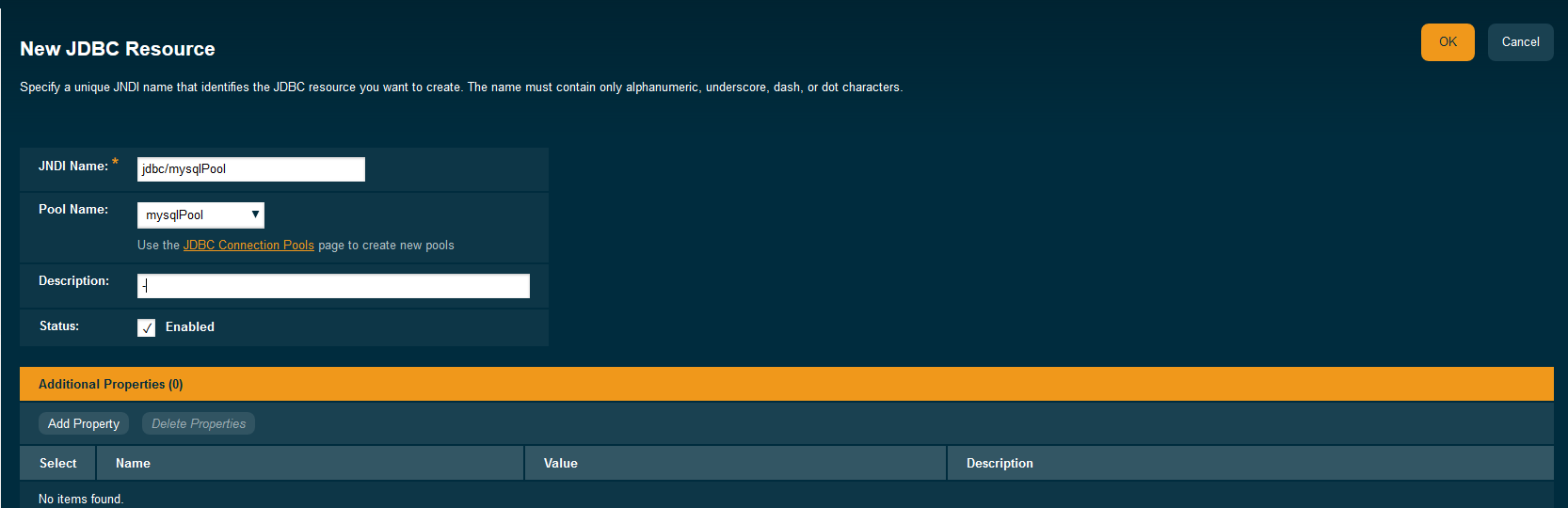
Task: Uncheck the Enabled status checkbox
Action: pos(147,327)
